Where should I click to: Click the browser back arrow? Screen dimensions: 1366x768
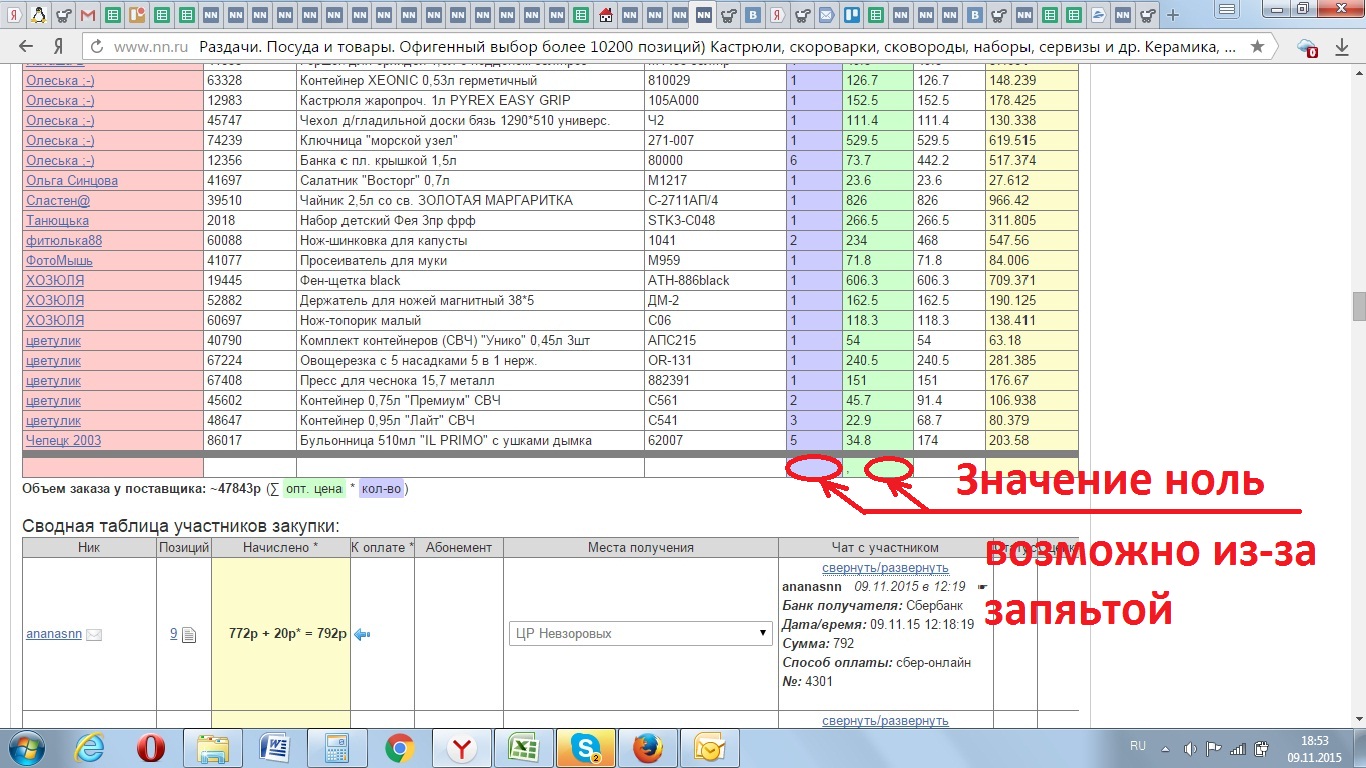click(26, 47)
